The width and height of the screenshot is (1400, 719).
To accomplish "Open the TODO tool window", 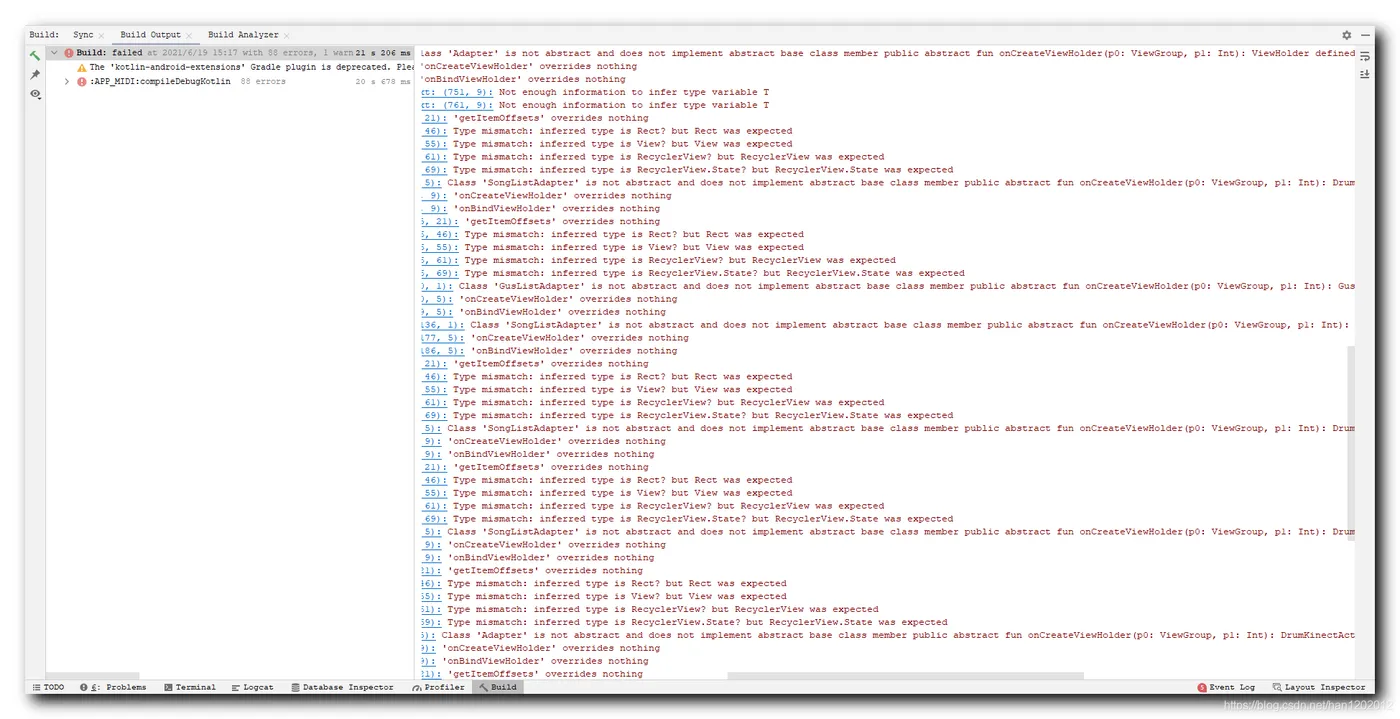I will click(48, 687).
